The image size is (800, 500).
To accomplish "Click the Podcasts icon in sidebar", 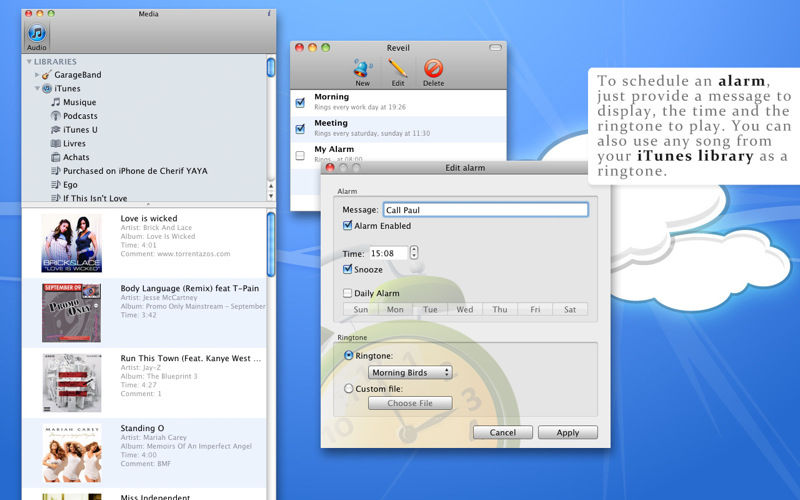I will tap(56, 116).
